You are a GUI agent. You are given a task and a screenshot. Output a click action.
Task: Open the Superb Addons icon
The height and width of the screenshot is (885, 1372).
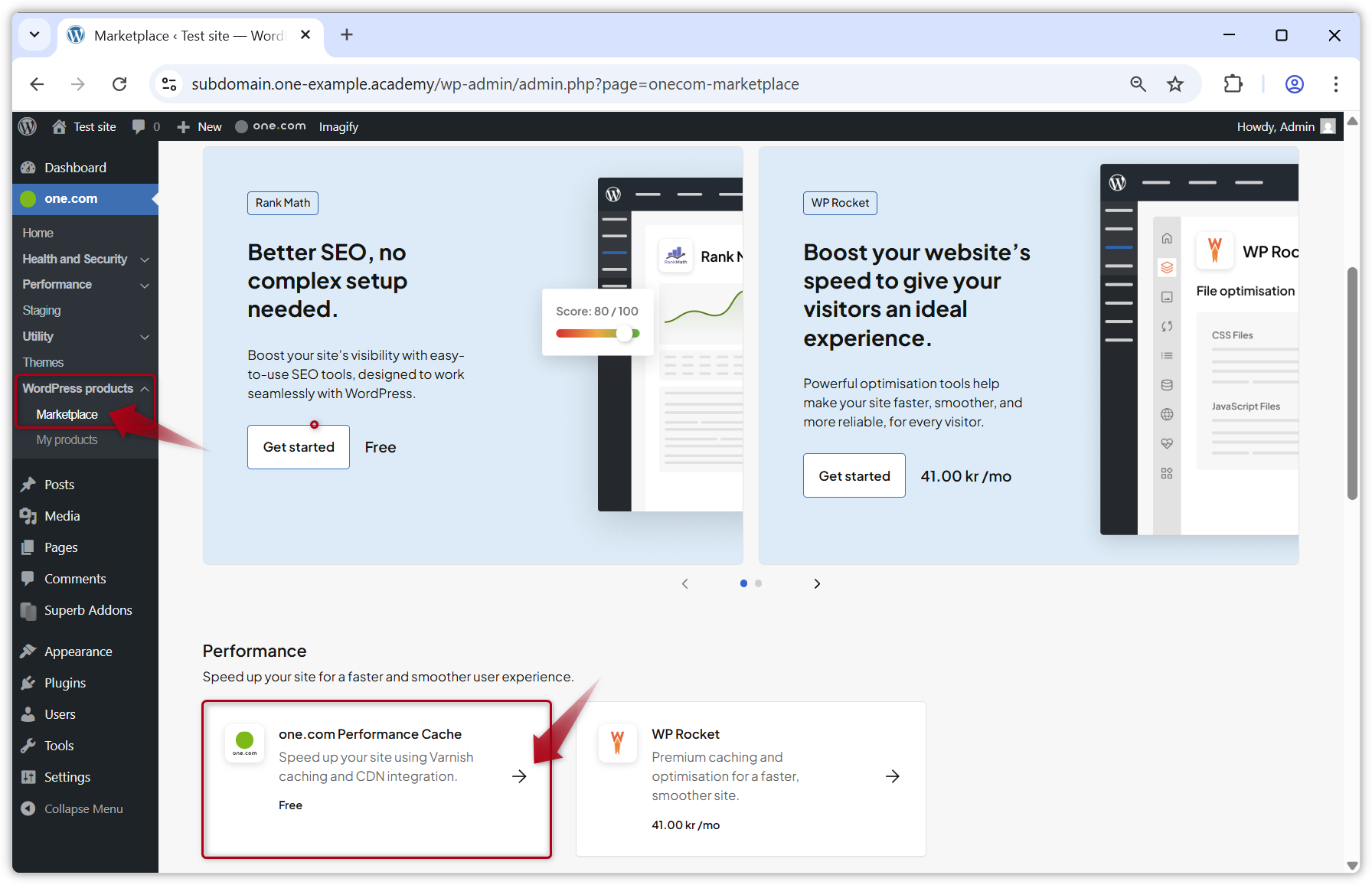coord(28,610)
